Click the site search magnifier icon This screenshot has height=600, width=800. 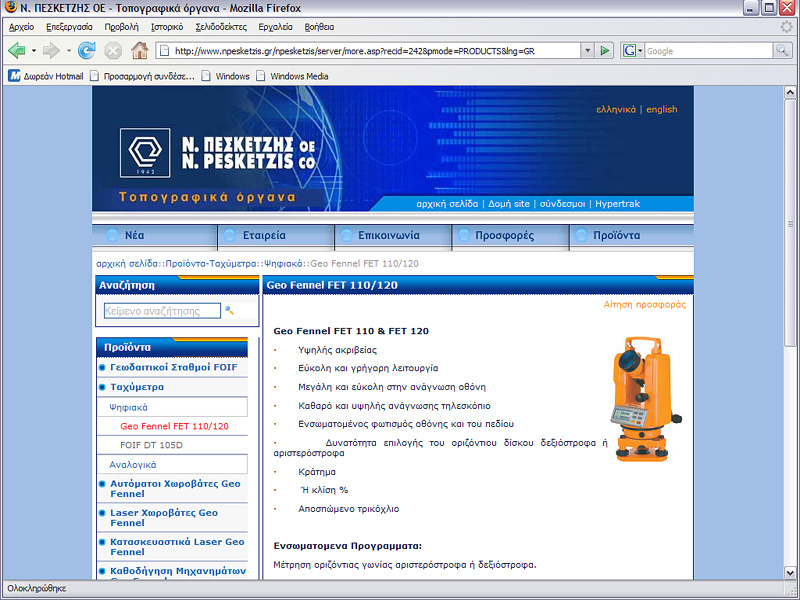tap(230, 310)
